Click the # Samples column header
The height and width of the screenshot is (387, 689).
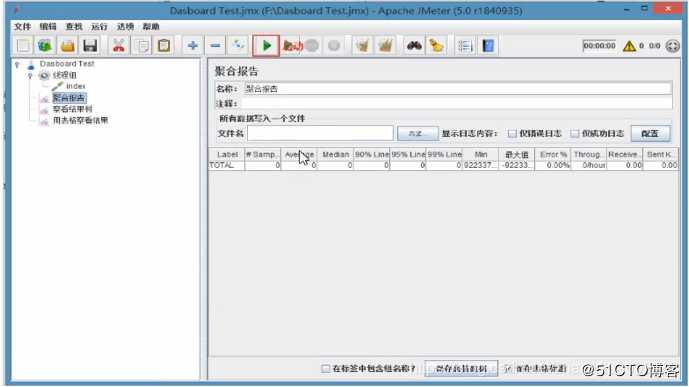[x=262, y=155]
